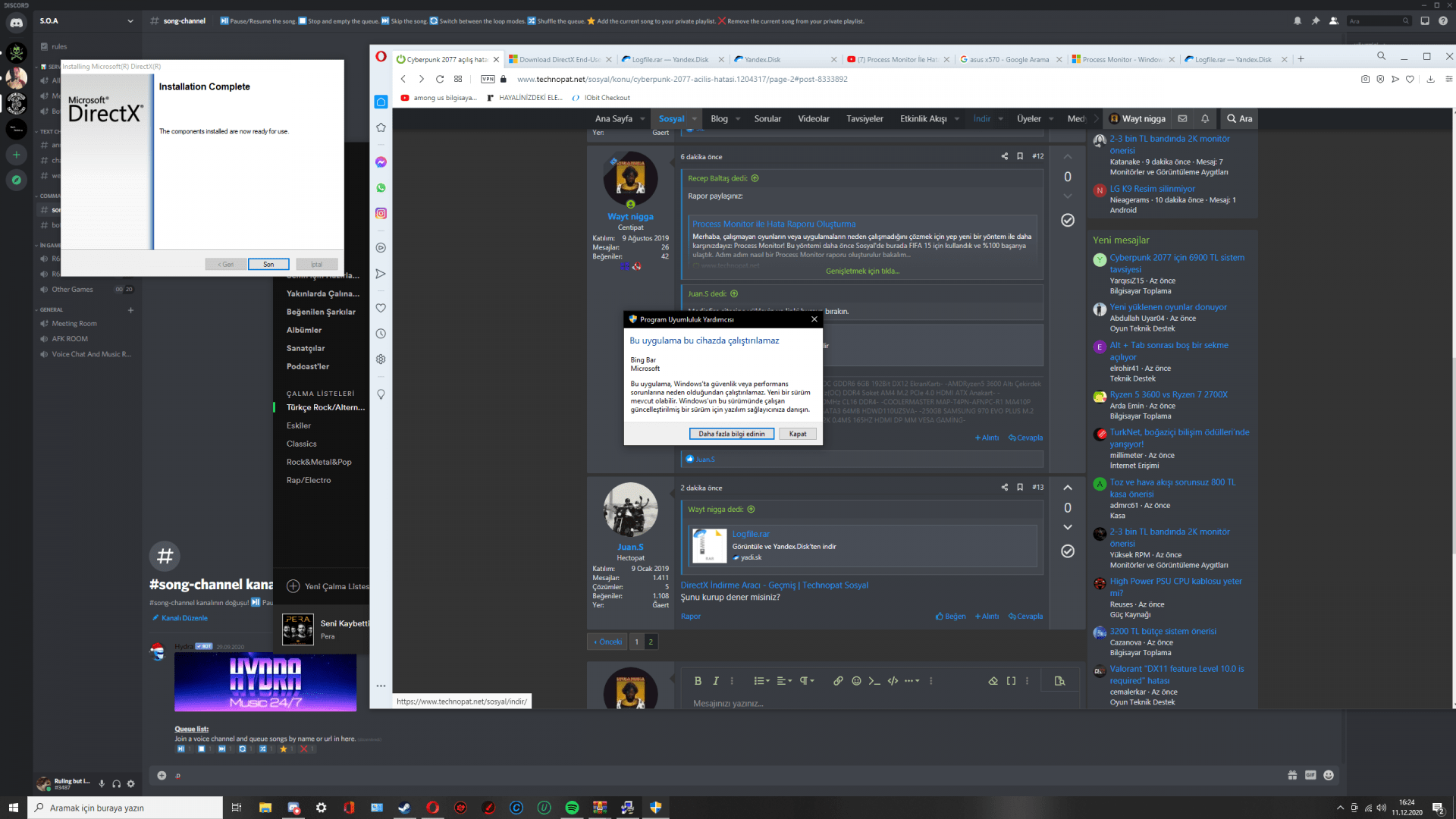Open the Sorular menu item
This screenshot has height=819, width=1456.
coord(767,119)
